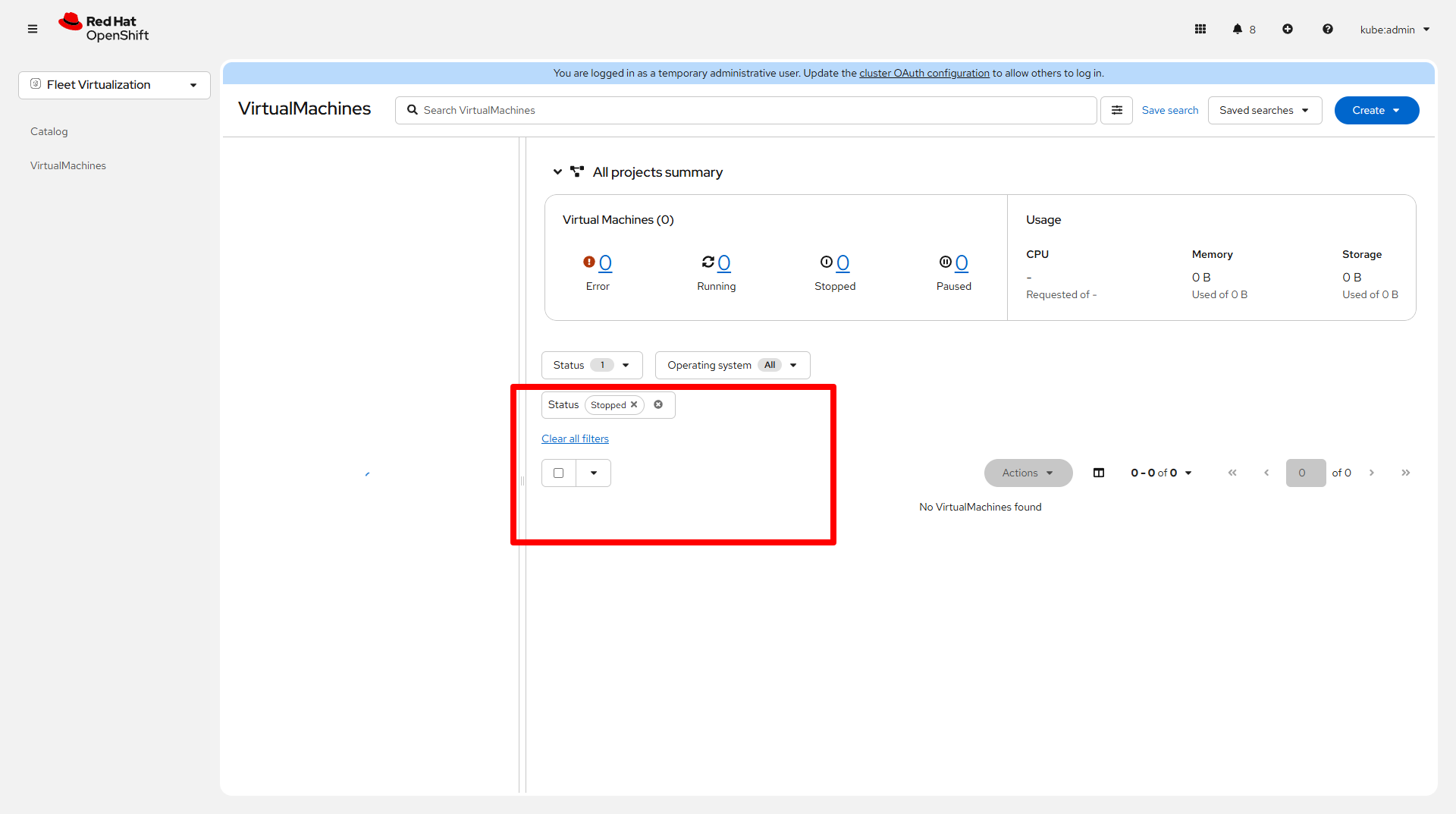
Task: Follow the cluster OAuth configuration link
Action: click(x=924, y=73)
